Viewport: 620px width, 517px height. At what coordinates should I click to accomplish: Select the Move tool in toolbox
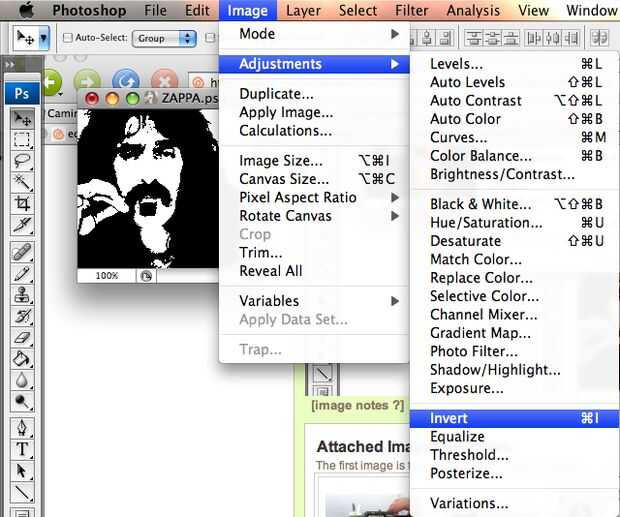tap(22, 119)
